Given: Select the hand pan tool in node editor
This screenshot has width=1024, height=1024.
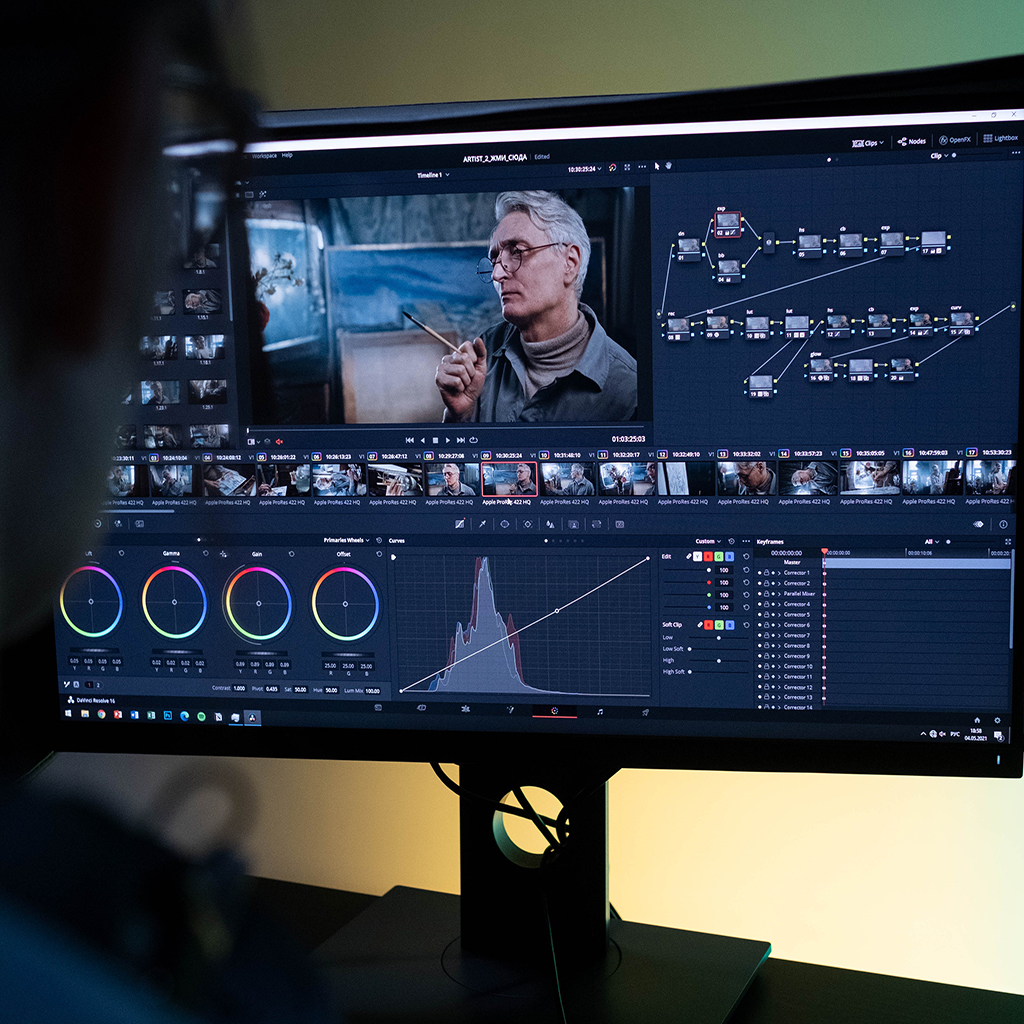Looking at the screenshot, I should click(x=669, y=166).
